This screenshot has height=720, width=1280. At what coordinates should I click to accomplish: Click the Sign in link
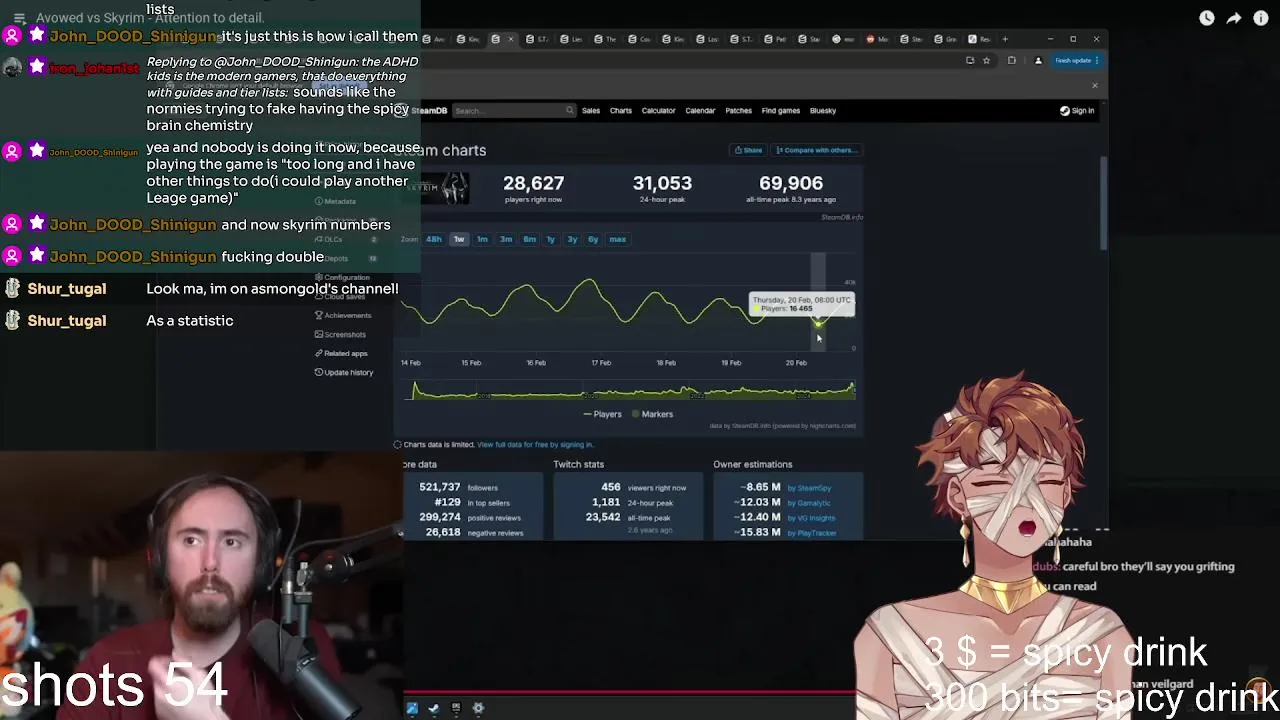point(1077,110)
